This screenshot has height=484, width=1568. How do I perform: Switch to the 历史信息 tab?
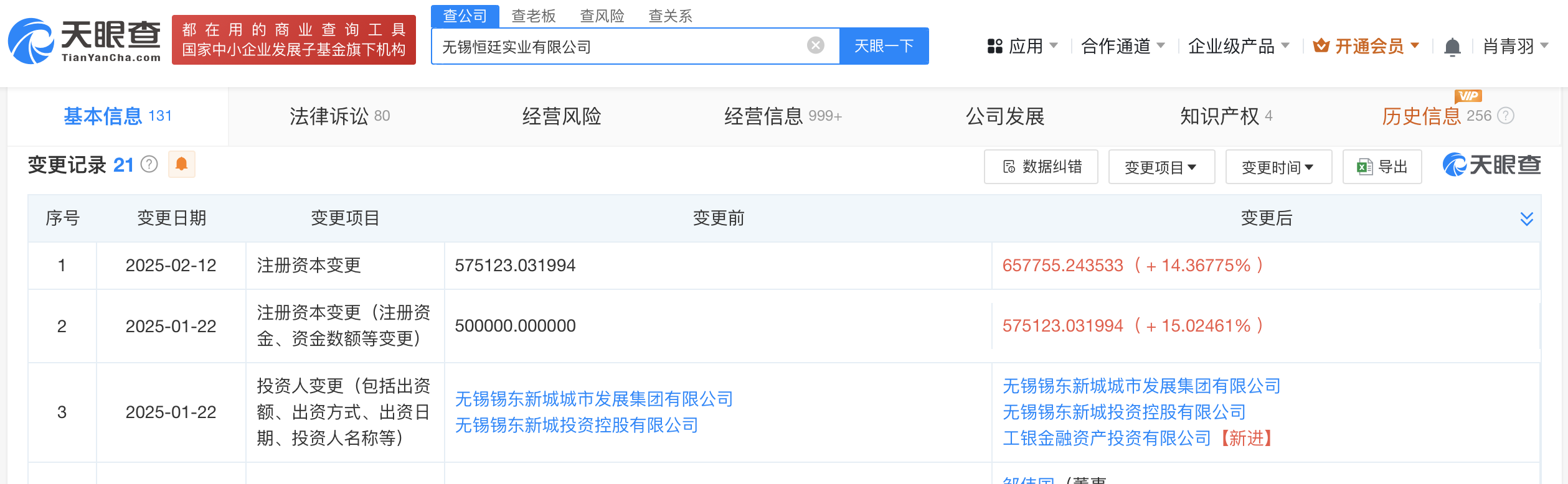[x=1437, y=116]
